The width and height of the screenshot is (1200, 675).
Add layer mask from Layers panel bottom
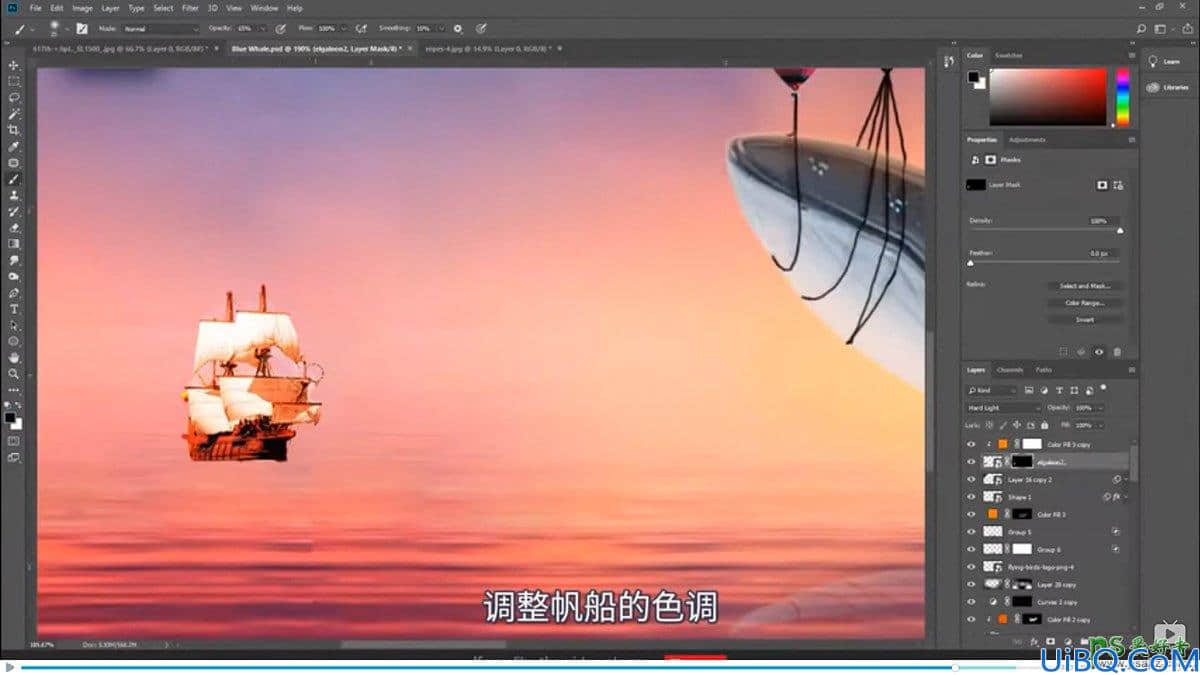1050,641
